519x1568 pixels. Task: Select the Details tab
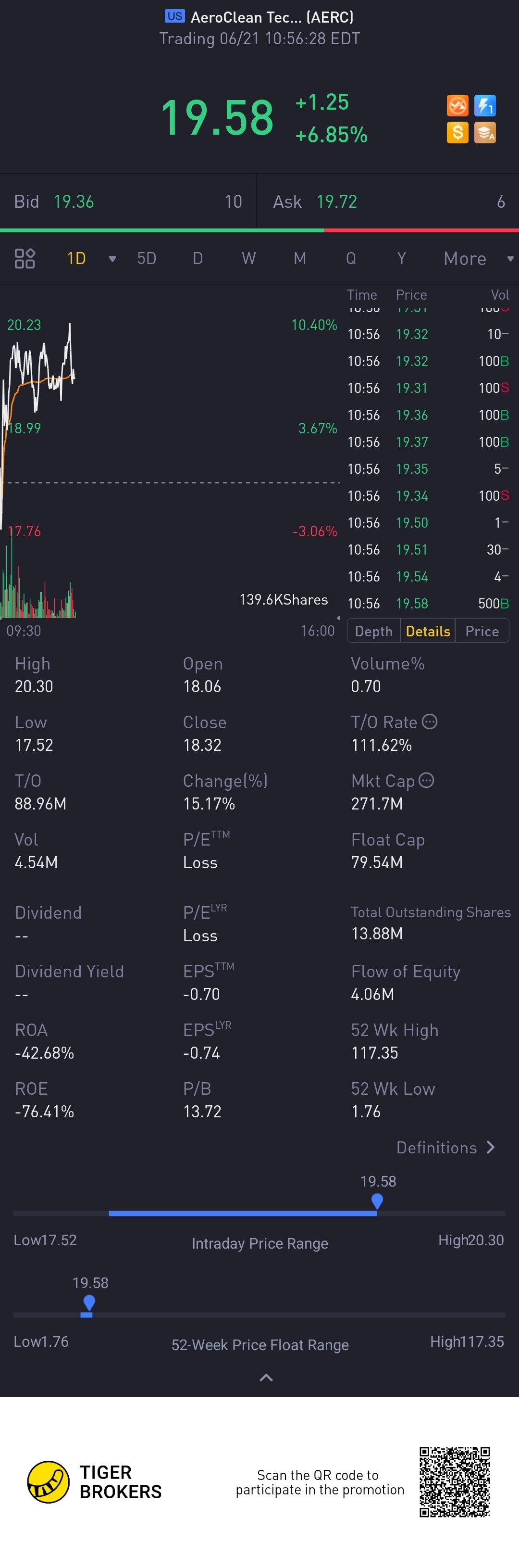(428, 631)
